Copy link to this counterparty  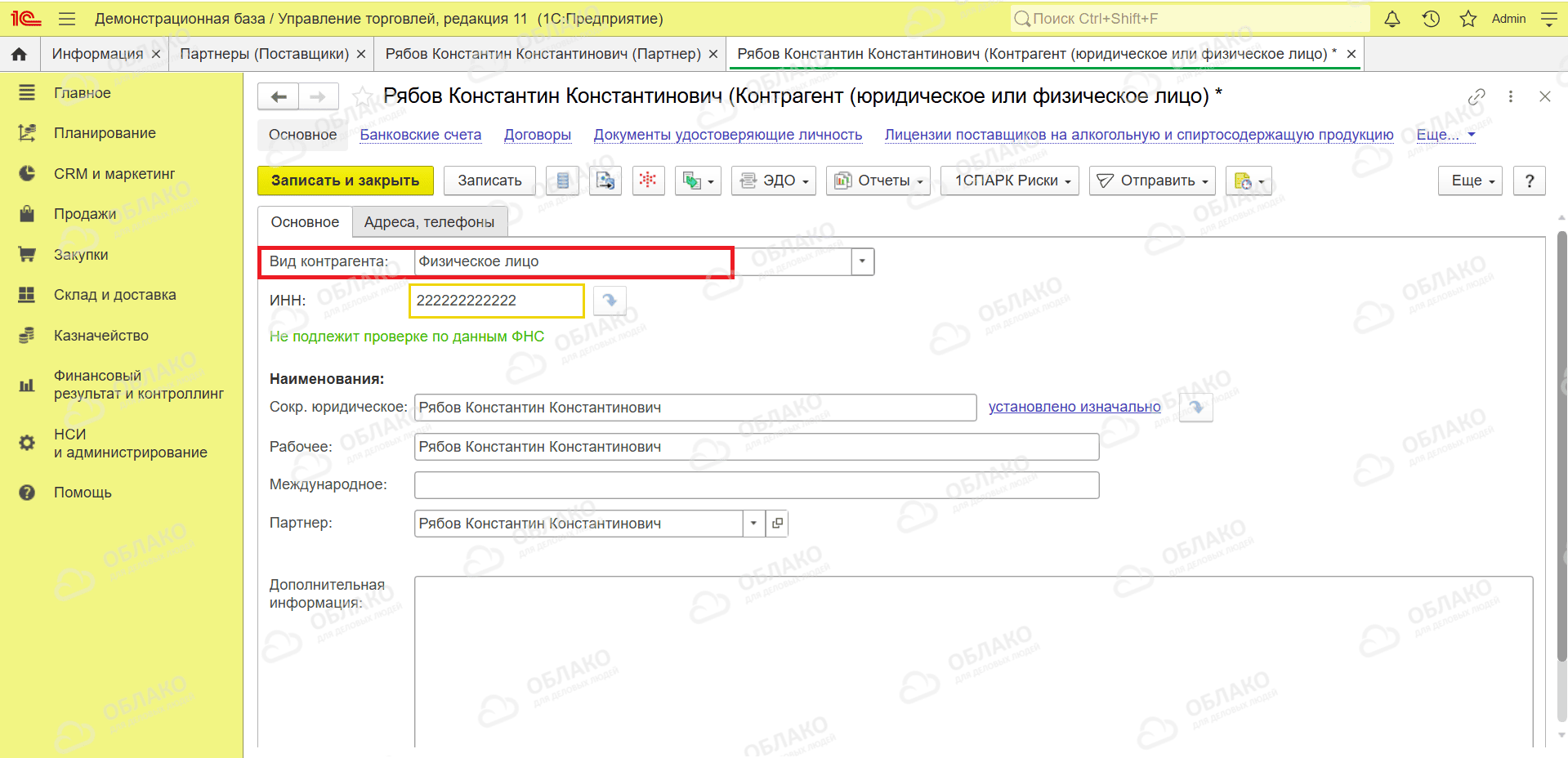pyautogui.click(x=1476, y=96)
